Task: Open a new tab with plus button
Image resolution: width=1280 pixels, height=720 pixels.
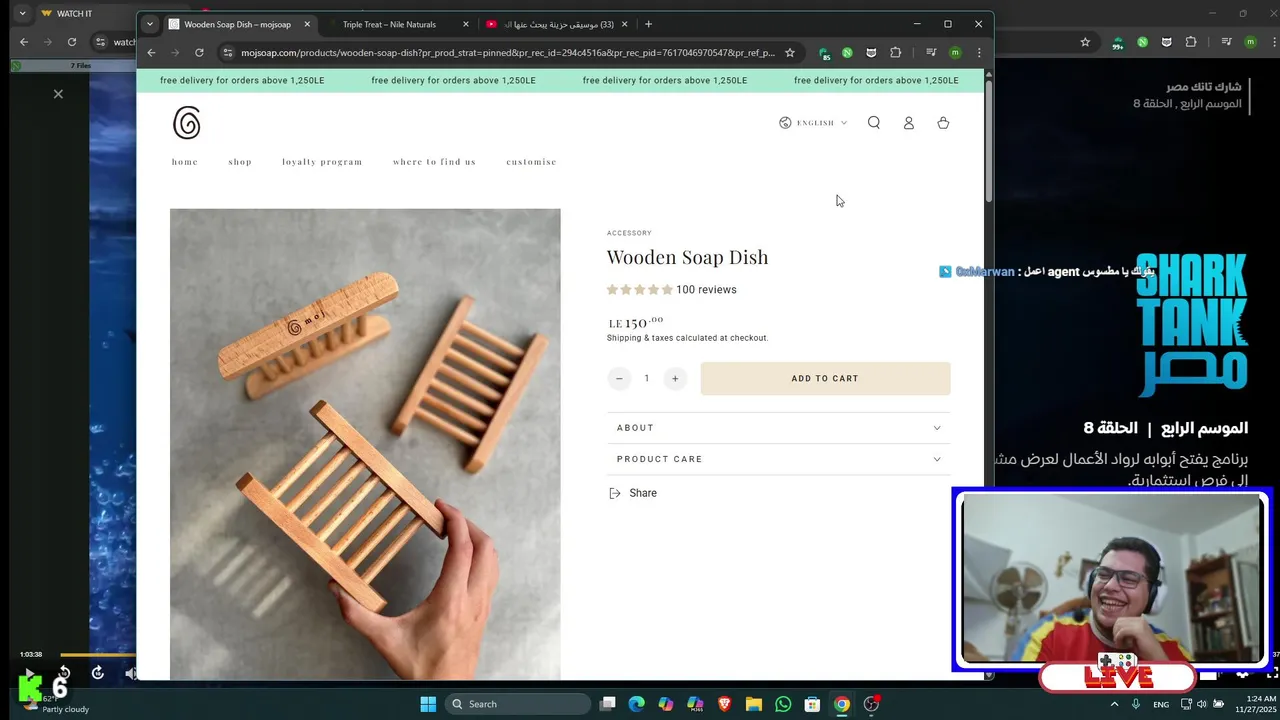Action: [648, 24]
